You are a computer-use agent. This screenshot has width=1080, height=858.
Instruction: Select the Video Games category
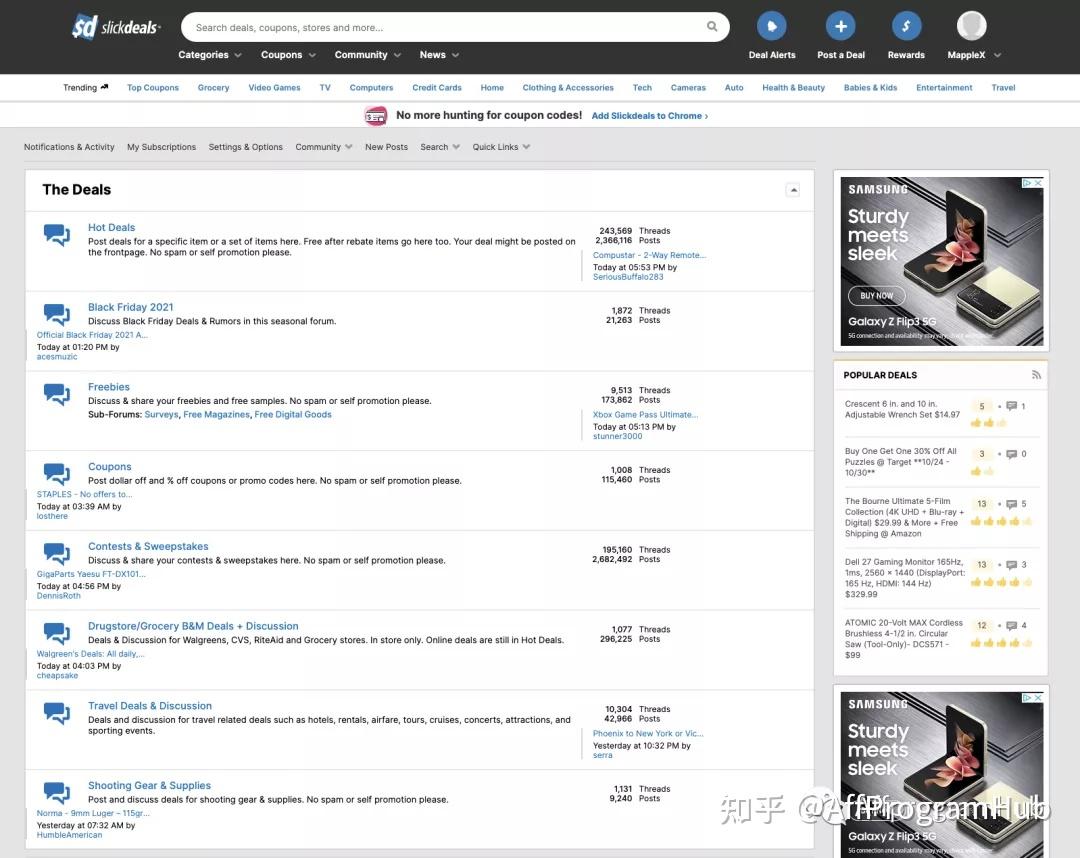(274, 87)
